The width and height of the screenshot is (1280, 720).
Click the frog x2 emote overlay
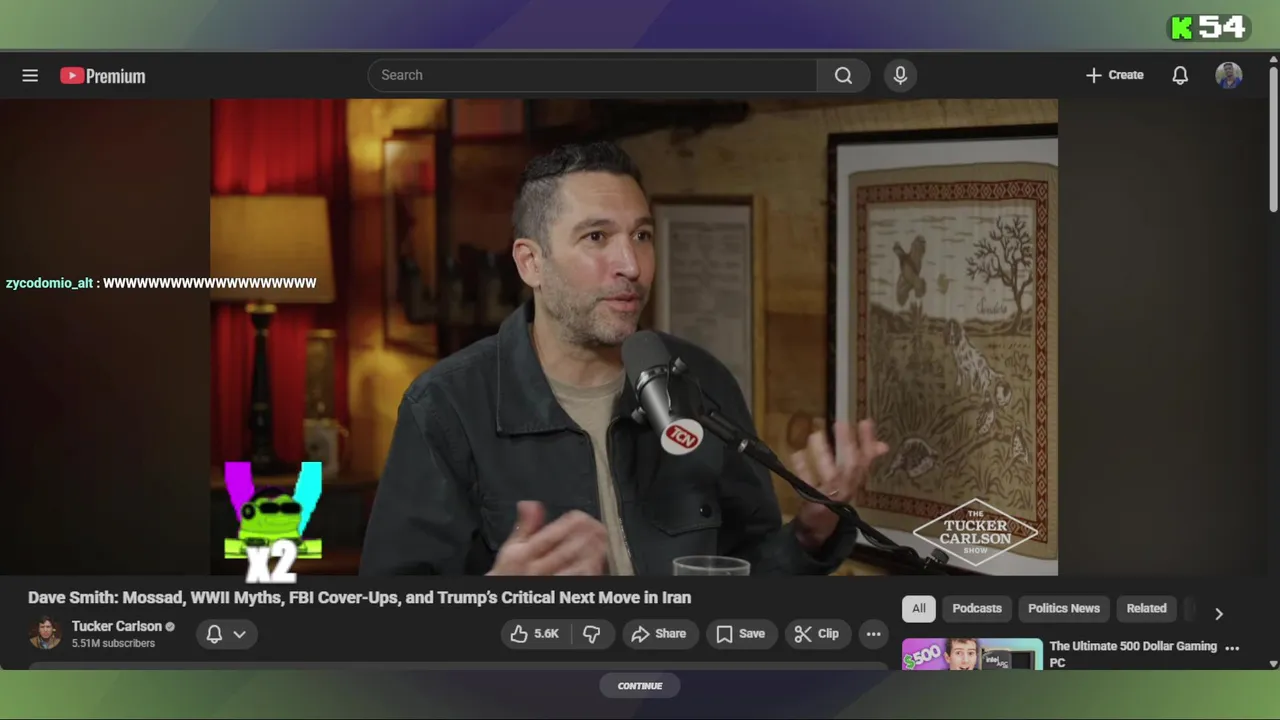point(273,522)
